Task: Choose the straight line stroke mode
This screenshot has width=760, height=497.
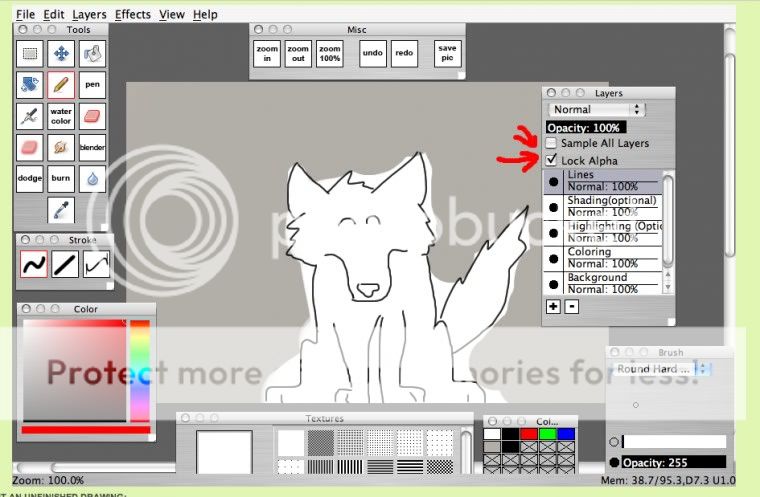Action: [66, 264]
